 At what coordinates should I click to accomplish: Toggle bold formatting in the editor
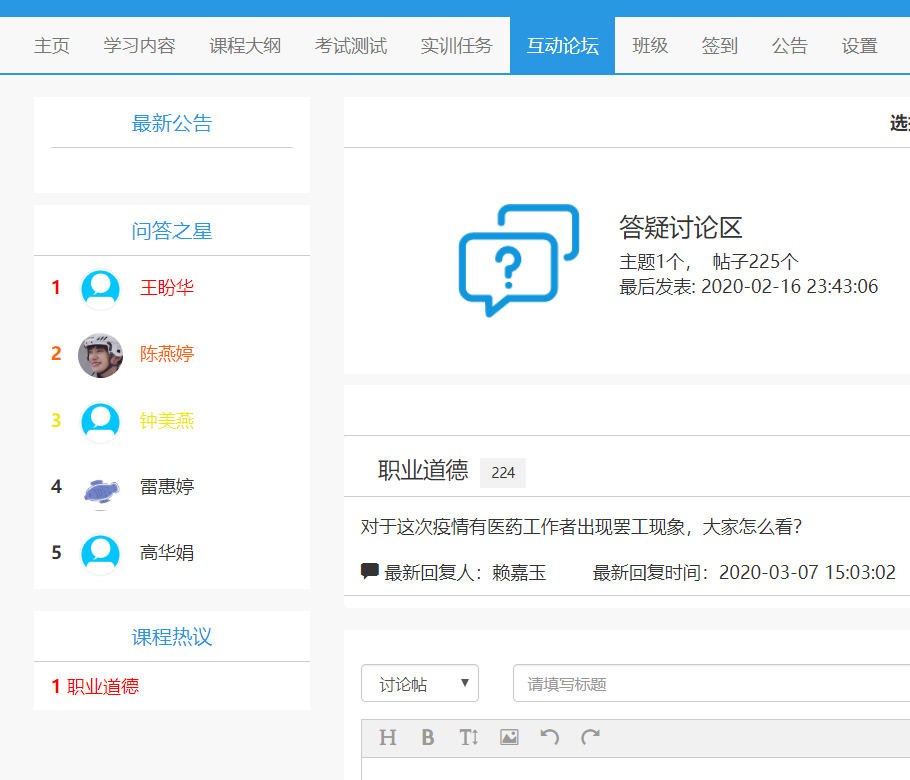[428, 738]
